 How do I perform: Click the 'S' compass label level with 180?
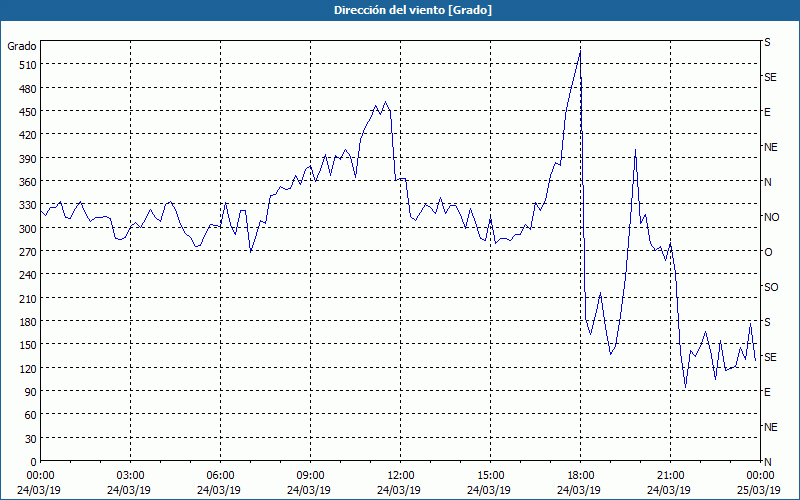click(767, 322)
